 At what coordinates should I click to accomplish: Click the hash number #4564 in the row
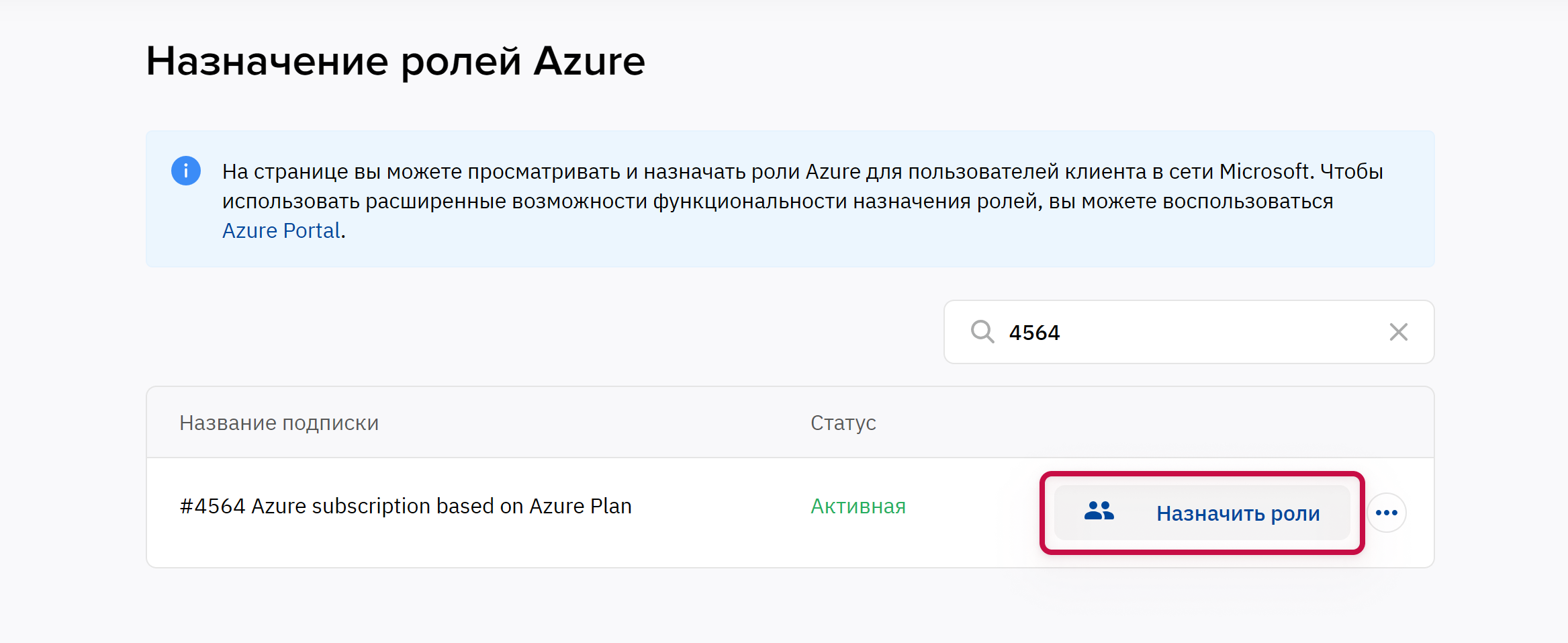[x=212, y=506]
